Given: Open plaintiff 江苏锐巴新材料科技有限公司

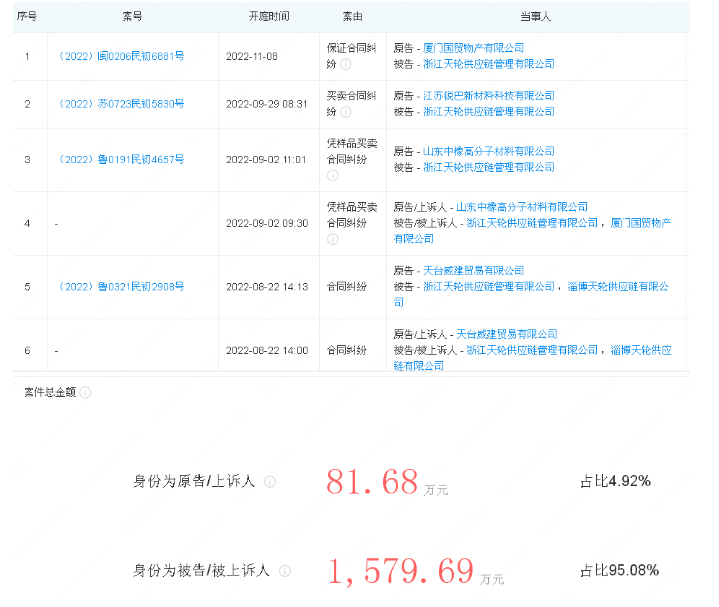Looking at the screenshot, I should point(489,96).
